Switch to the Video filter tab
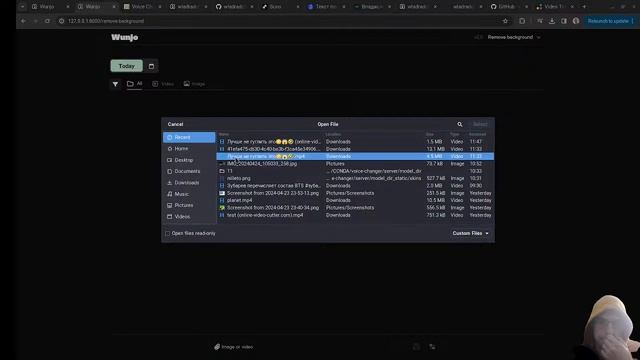 coord(163,84)
